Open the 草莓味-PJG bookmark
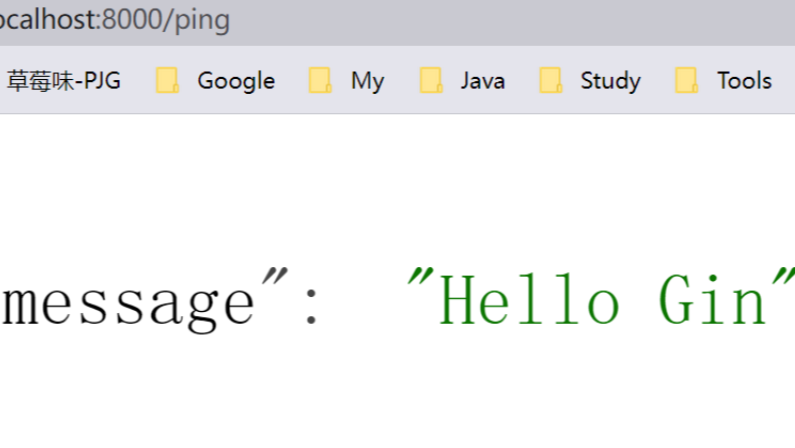 tap(63, 81)
